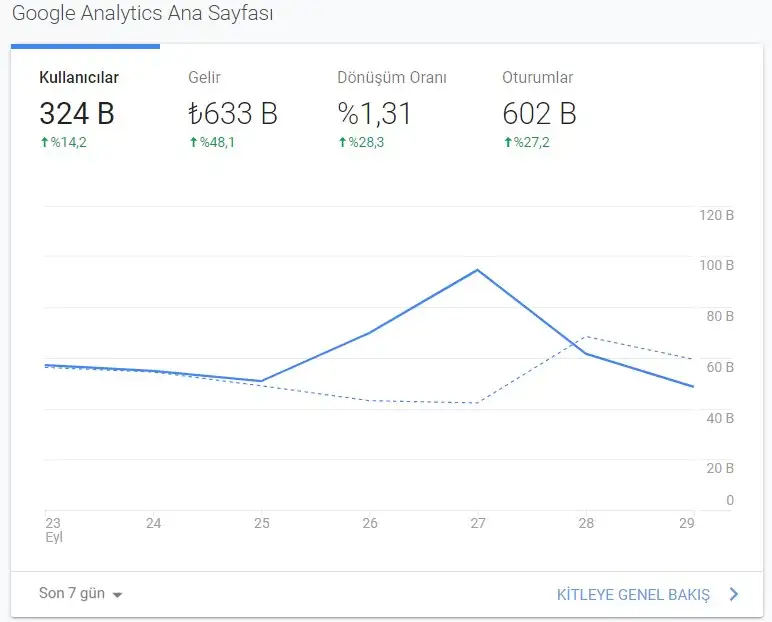Click the chevron arrow beside KİTLEYE GENEL BAKIŞ
Image resolution: width=772 pixels, height=622 pixels.
(x=734, y=594)
